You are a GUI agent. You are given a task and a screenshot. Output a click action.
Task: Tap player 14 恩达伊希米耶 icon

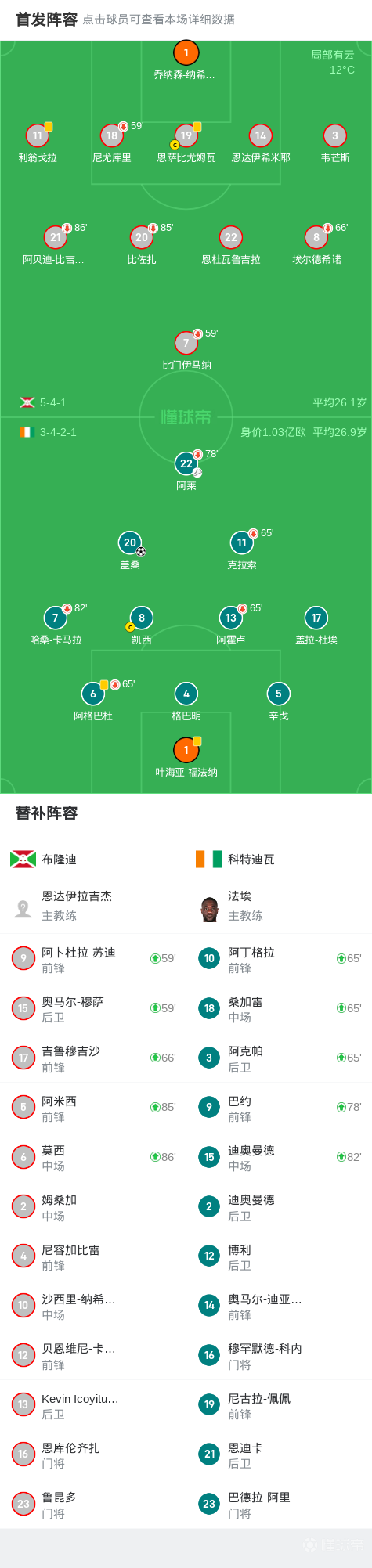[260, 135]
